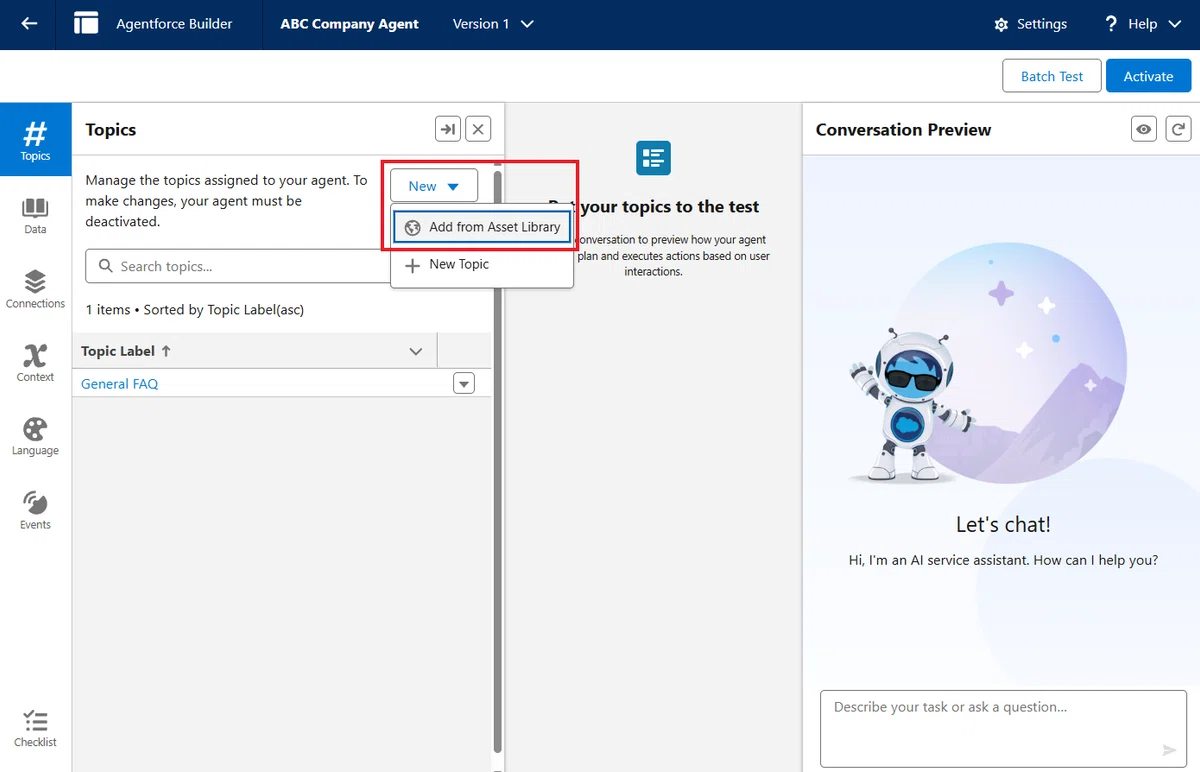Open the General FAQ row action dropdown

464,383
